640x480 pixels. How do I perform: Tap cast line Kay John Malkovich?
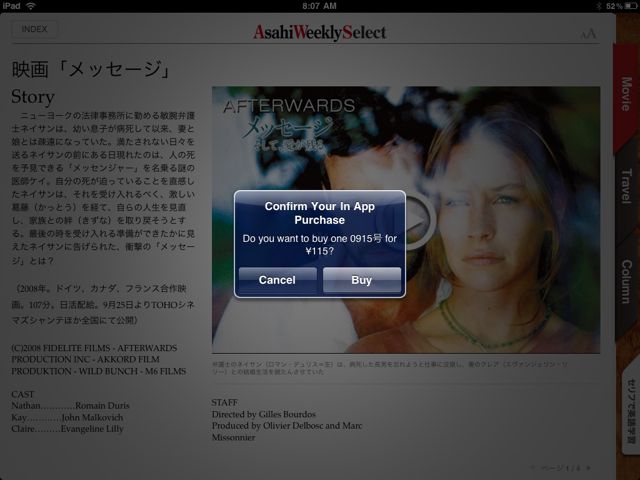click(x=67, y=417)
